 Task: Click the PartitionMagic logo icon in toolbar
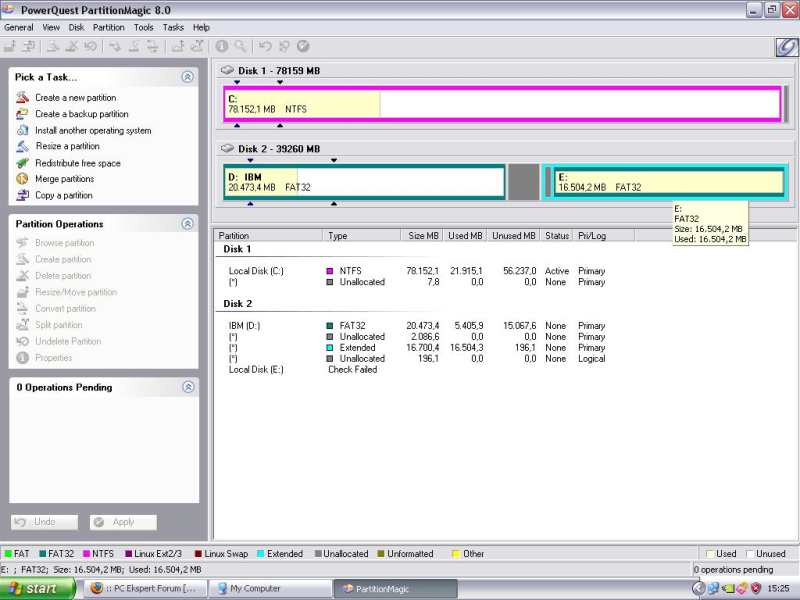[785, 46]
